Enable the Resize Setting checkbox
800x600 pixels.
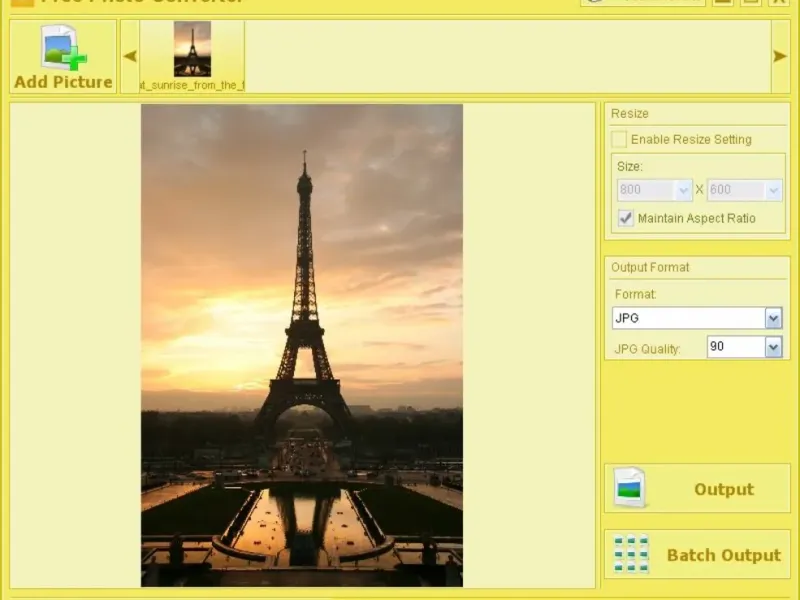point(620,139)
